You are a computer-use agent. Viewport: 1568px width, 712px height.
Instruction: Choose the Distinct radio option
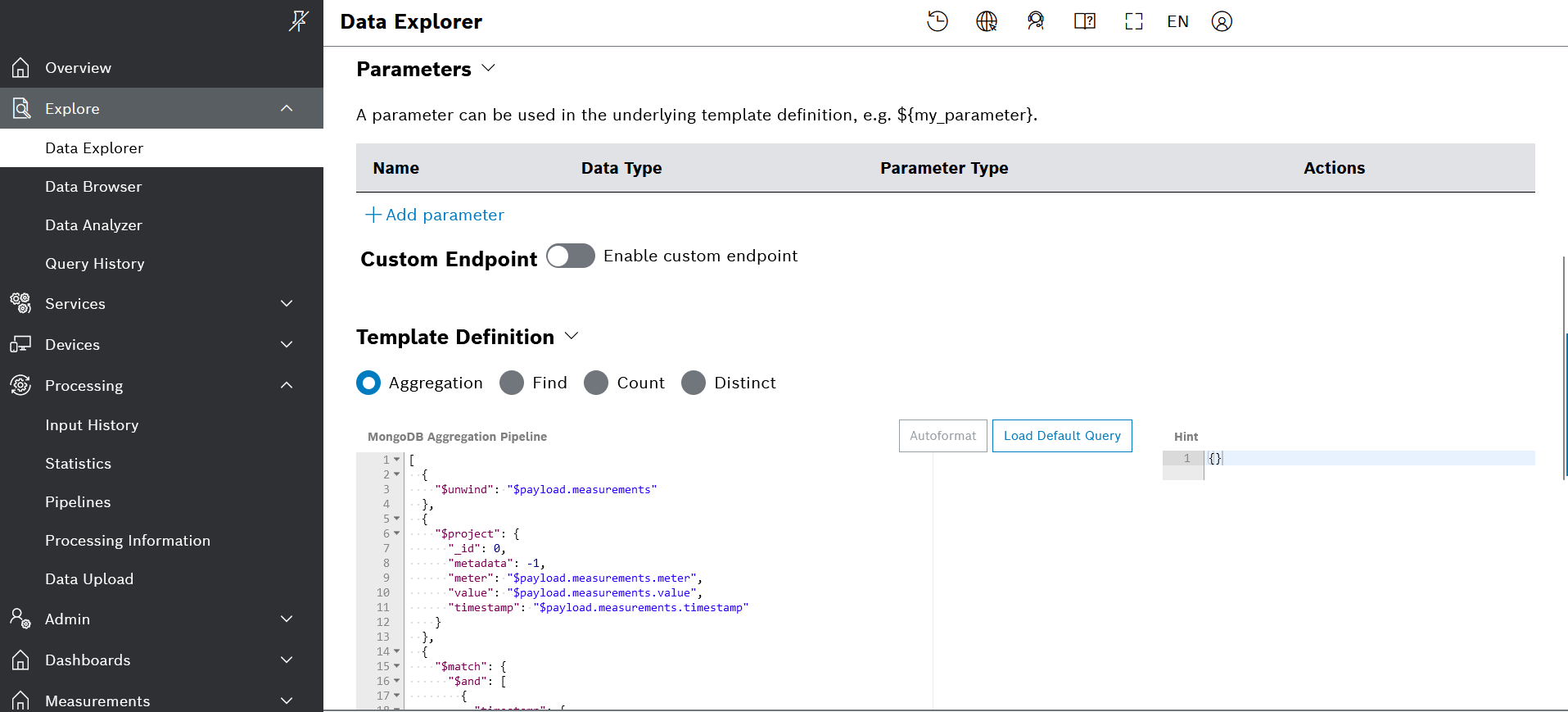(x=694, y=383)
